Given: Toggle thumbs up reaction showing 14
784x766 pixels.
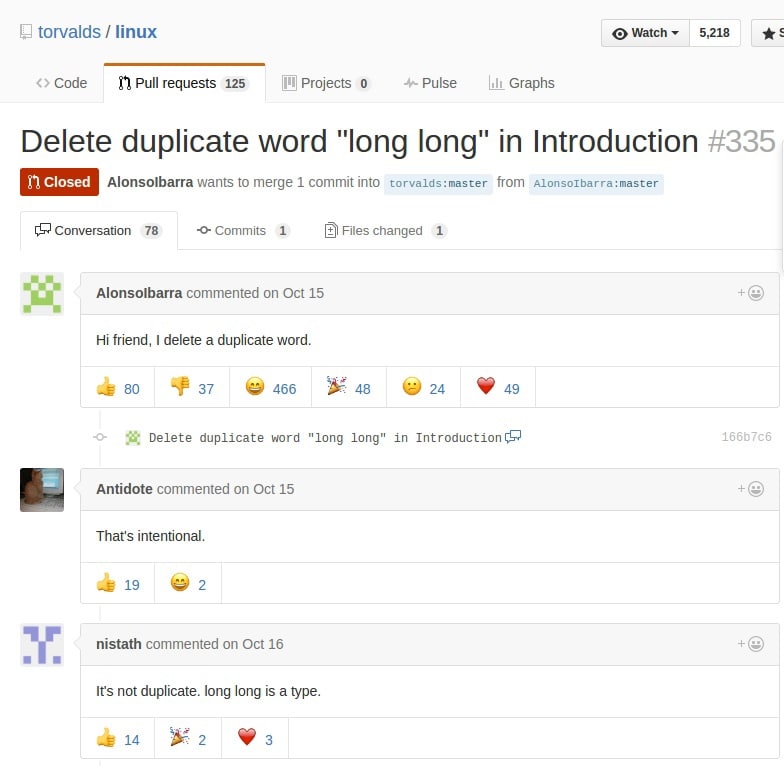Looking at the screenshot, I should tap(118, 738).
